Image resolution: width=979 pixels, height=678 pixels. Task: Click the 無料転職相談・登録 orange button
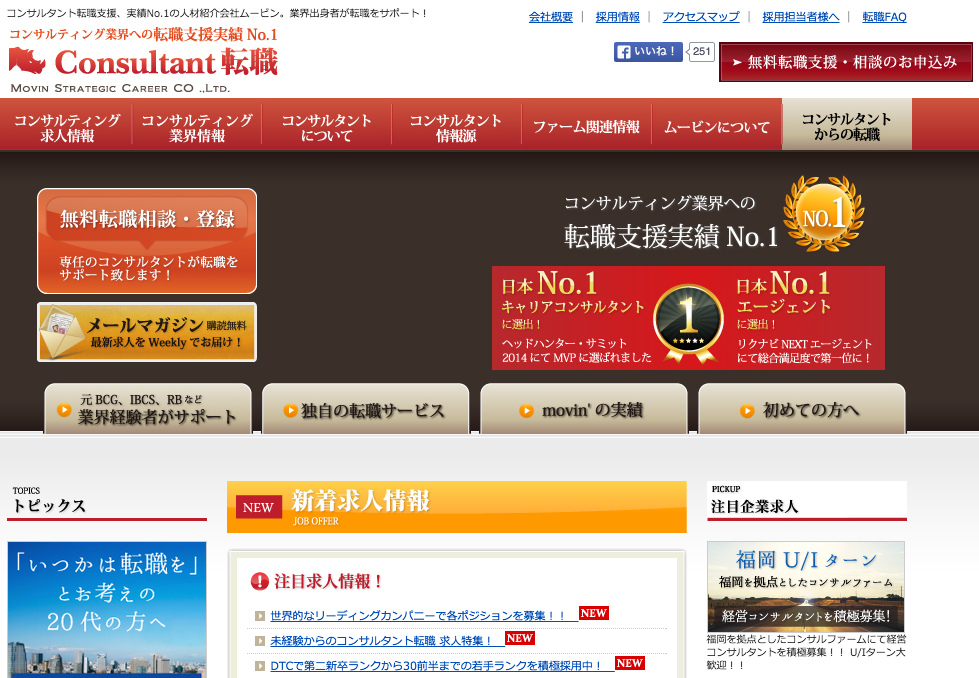coord(147,241)
